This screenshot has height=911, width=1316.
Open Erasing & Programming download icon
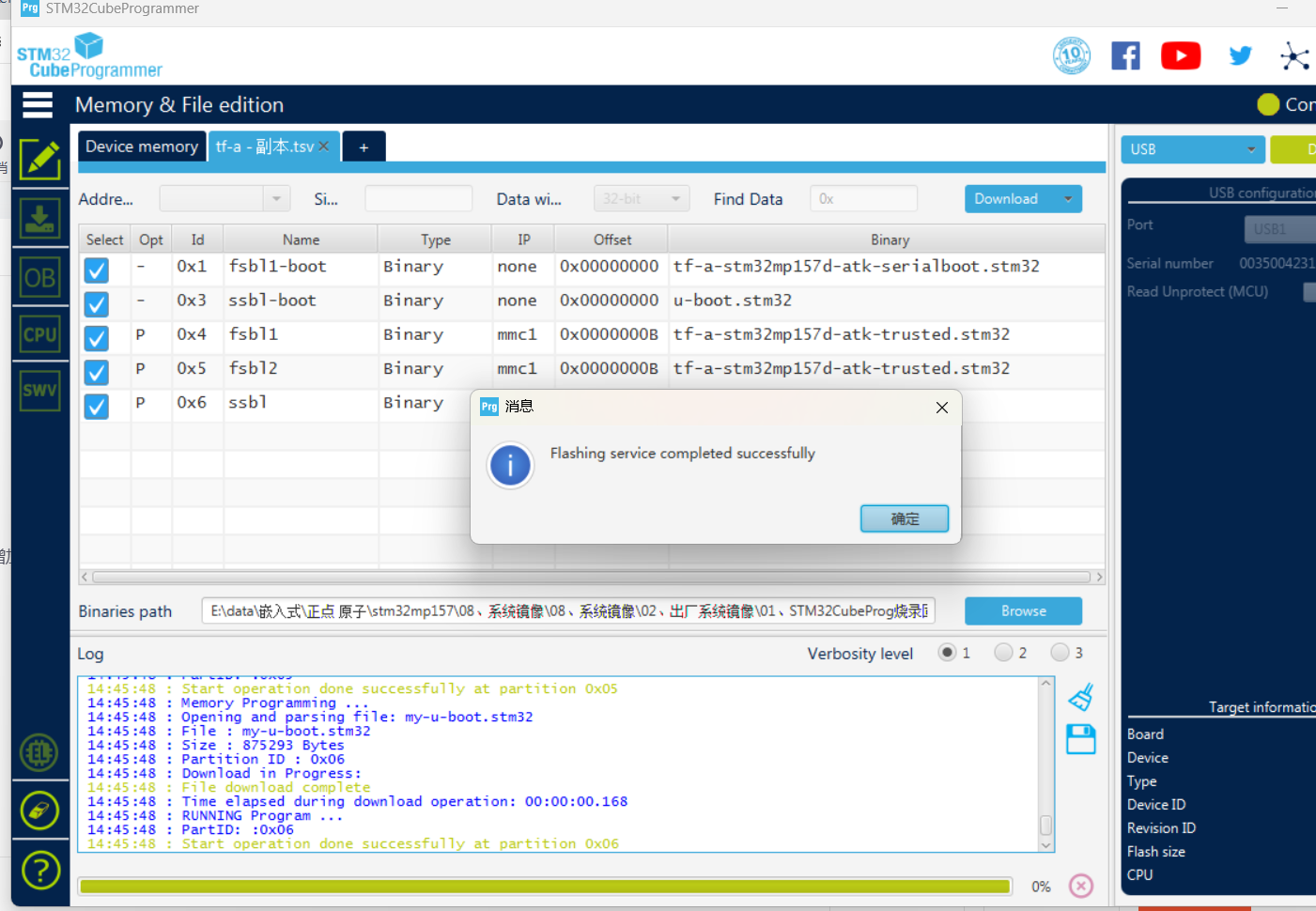pos(40,218)
